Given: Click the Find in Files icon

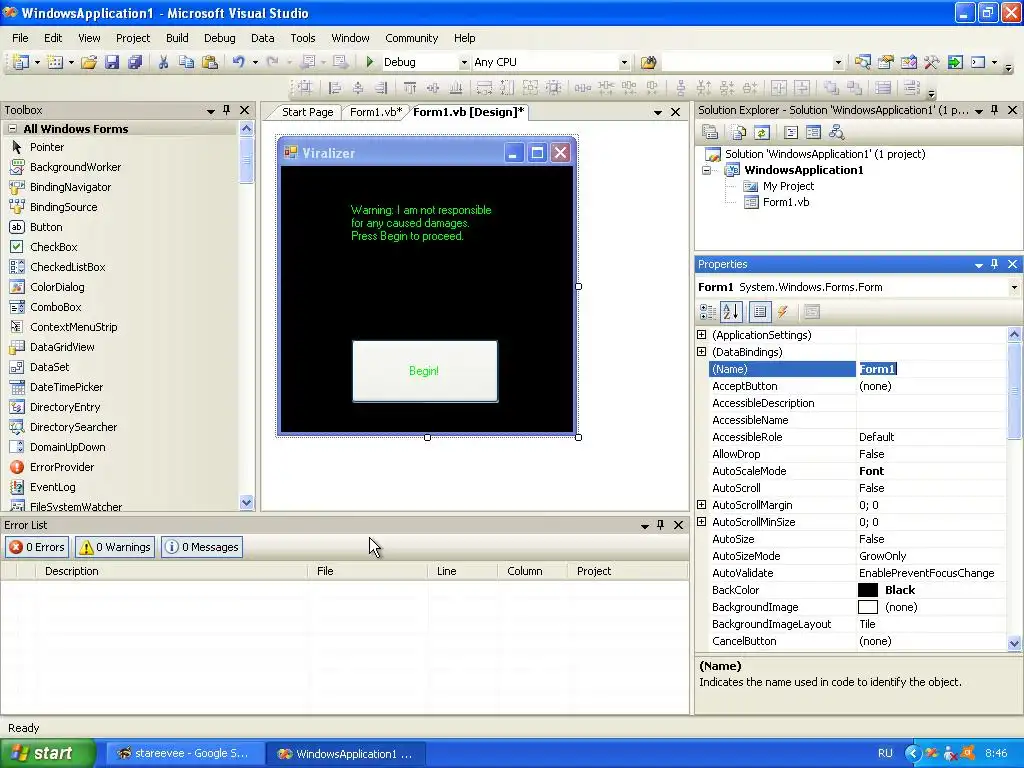Looking at the screenshot, I should (648, 62).
